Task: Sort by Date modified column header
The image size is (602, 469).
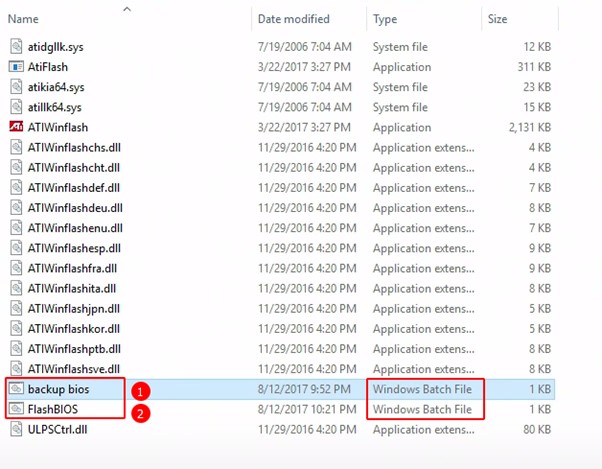Action: [x=291, y=18]
